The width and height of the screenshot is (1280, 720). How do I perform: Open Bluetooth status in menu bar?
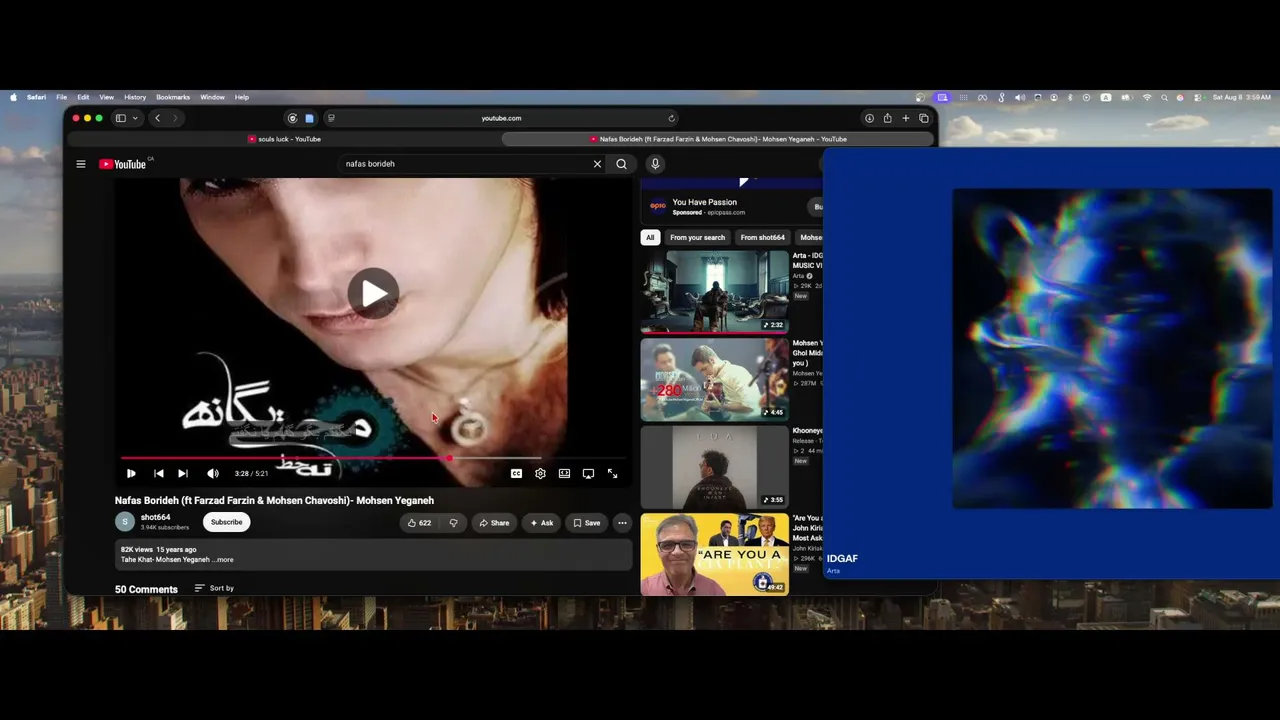coord(1069,97)
